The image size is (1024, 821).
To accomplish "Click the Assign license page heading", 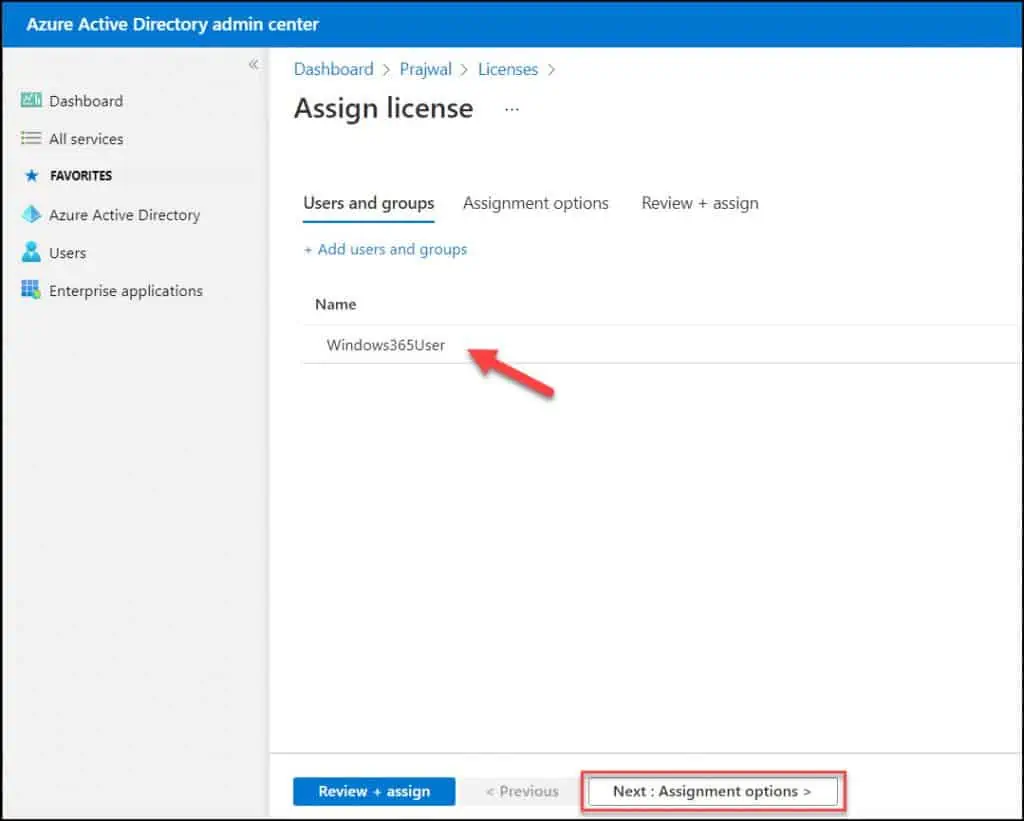I will click(x=383, y=108).
